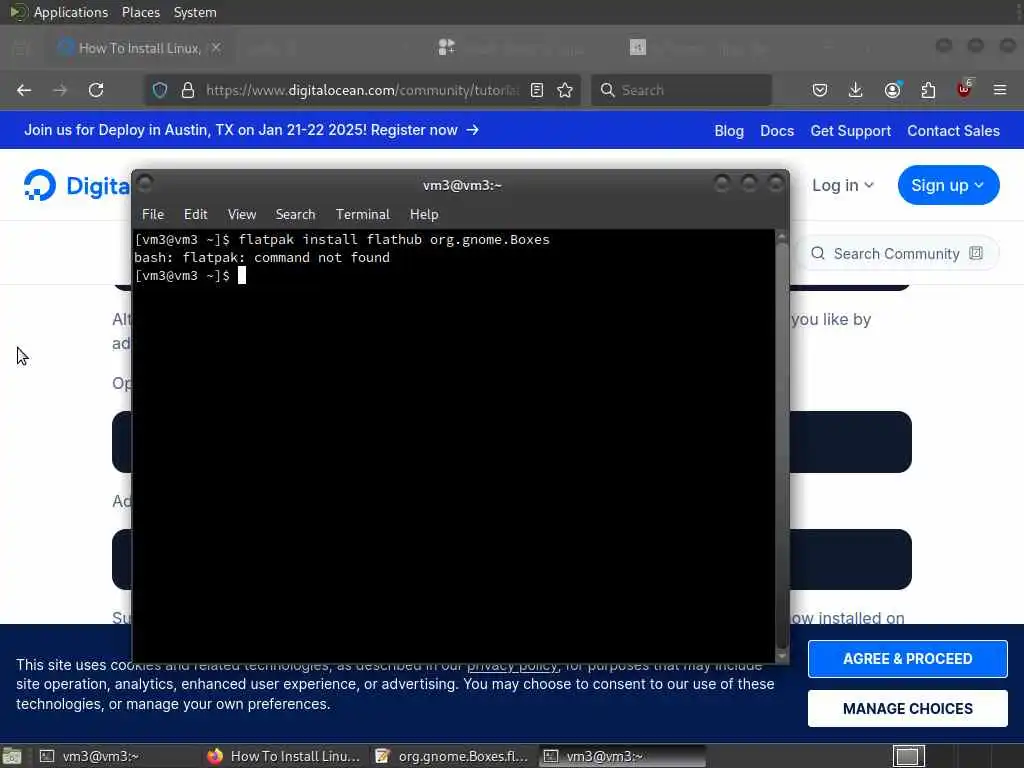Switch to active vm3@vm3:~ taskbar terminal
The height and width of the screenshot is (768, 1024).
pos(622,756)
